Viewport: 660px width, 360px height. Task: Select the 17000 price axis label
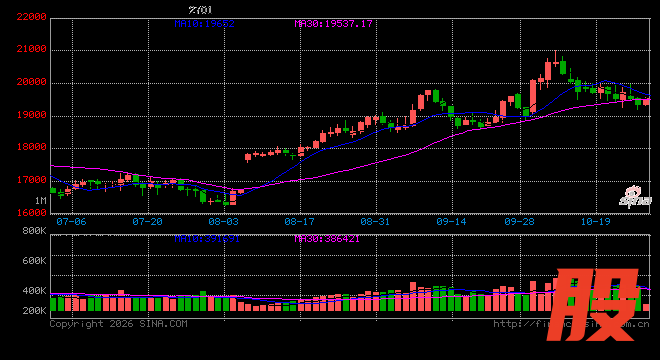point(32,180)
